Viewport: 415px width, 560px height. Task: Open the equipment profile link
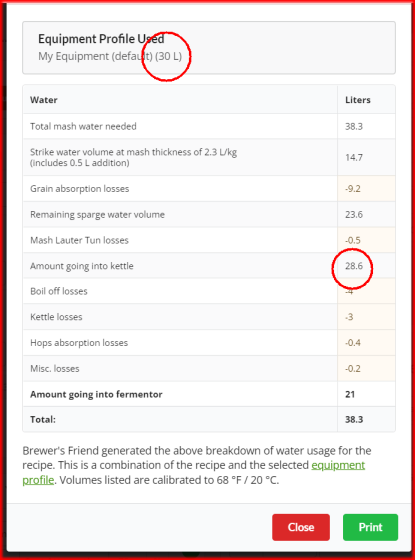(x=338, y=465)
